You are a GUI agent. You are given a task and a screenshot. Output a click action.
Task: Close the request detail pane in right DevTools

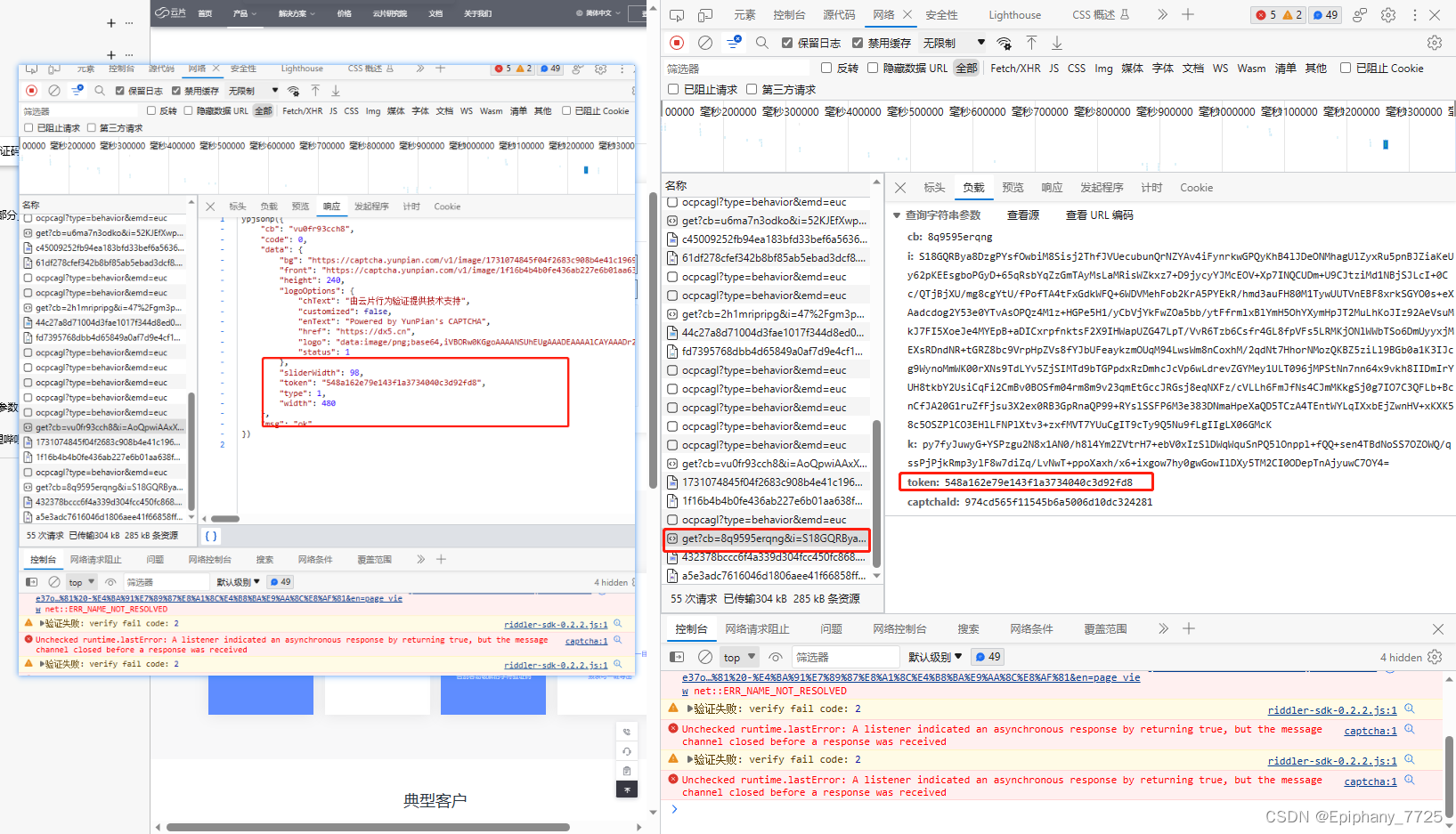pyautogui.click(x=900, y=188)
